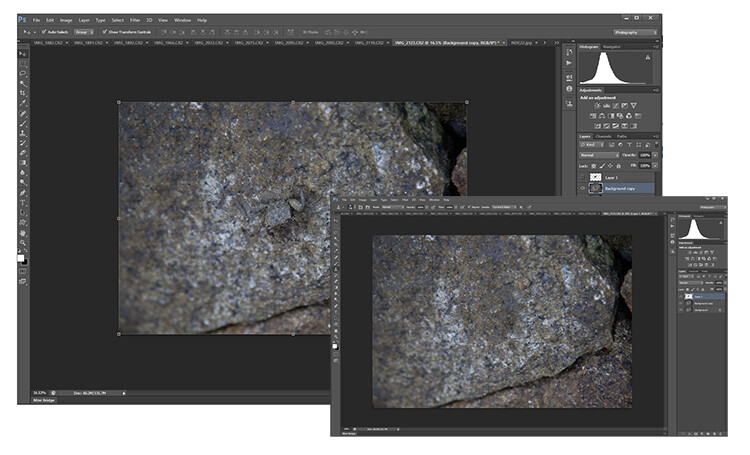The width and height of the screenshot is (750, 455).
Task: Open the Normal blend mode dropdown
Action: pyautogui.click(x=599, y=155)
